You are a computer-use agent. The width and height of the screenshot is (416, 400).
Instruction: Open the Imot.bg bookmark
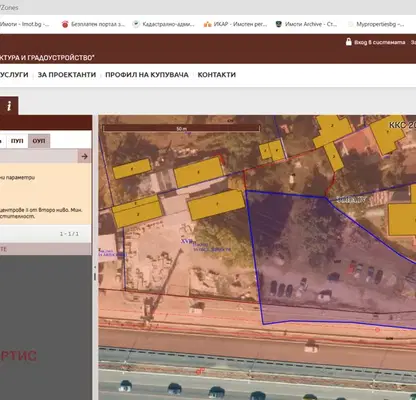(x=24, y=24)
